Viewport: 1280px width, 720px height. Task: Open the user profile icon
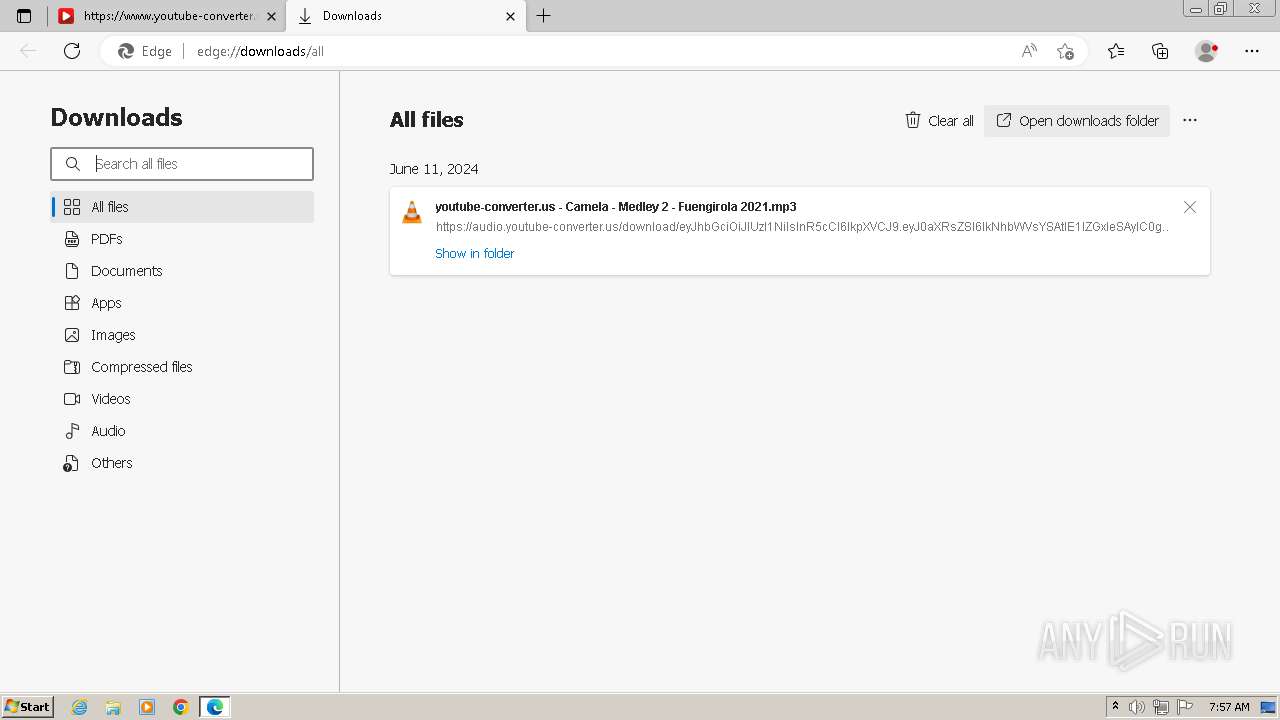(1206, 51)
